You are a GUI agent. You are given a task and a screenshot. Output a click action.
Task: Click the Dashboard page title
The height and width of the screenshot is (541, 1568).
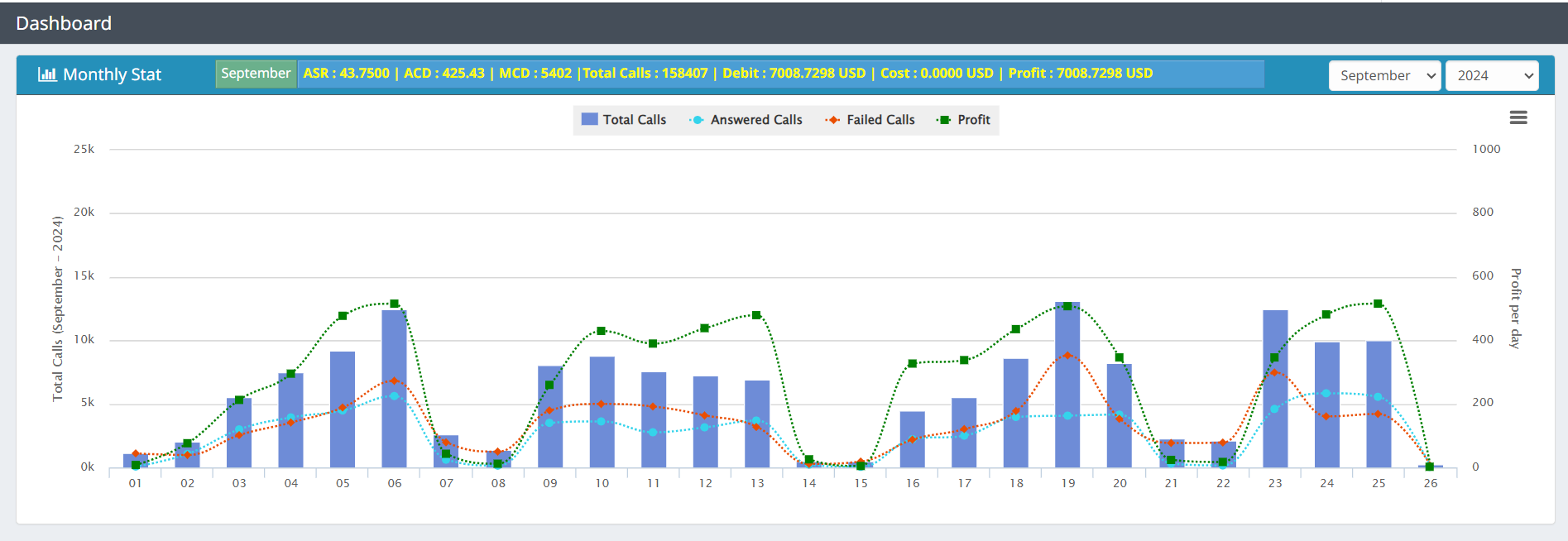click(64, 23)
